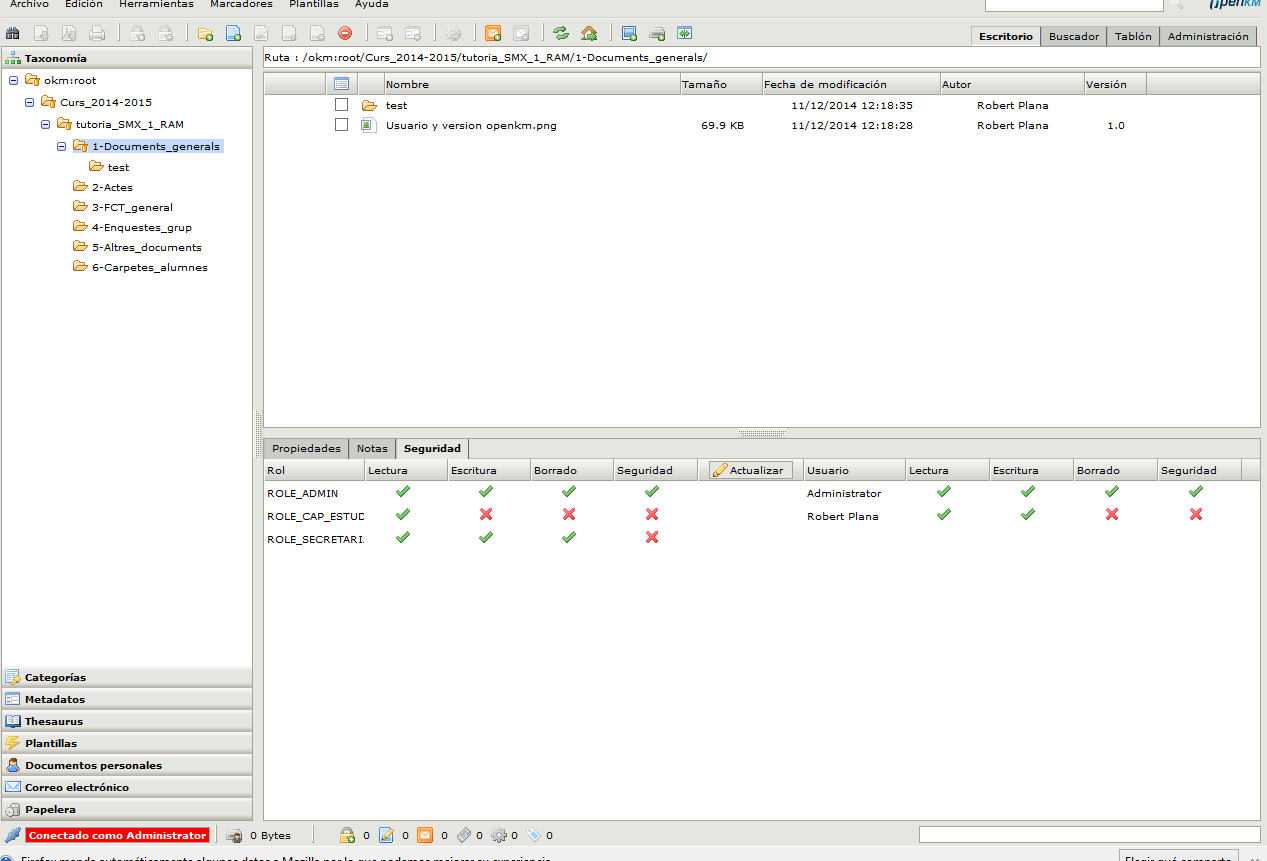Tick checkbox for Usuario y version openkm.png
1267x861 pixels.
[341, 125]
